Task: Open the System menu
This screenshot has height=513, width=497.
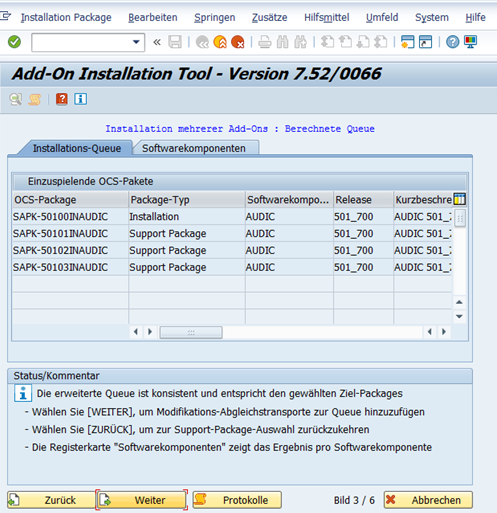Action: point(432,17)
